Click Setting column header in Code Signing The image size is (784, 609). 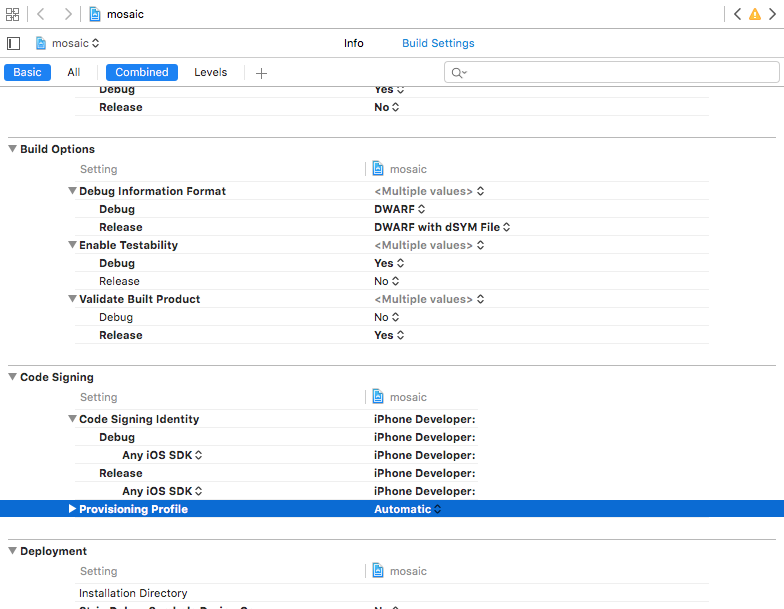[98, 397]
